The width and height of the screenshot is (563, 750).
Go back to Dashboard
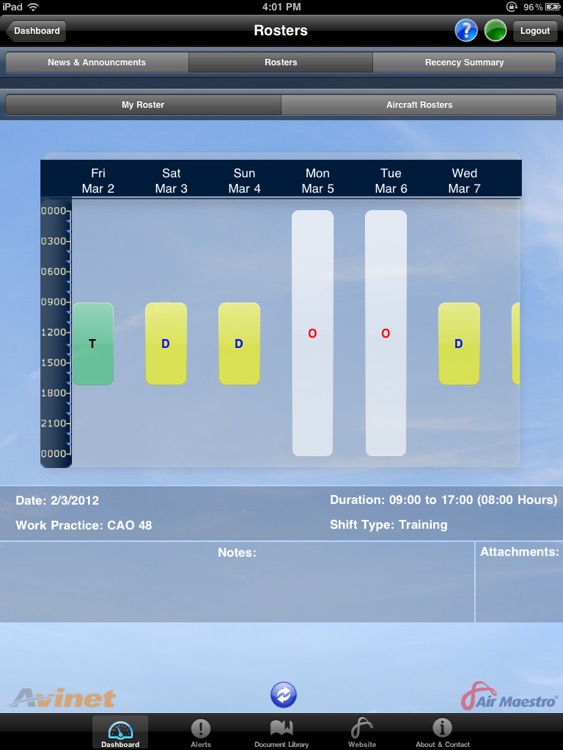tap(35, 31)
